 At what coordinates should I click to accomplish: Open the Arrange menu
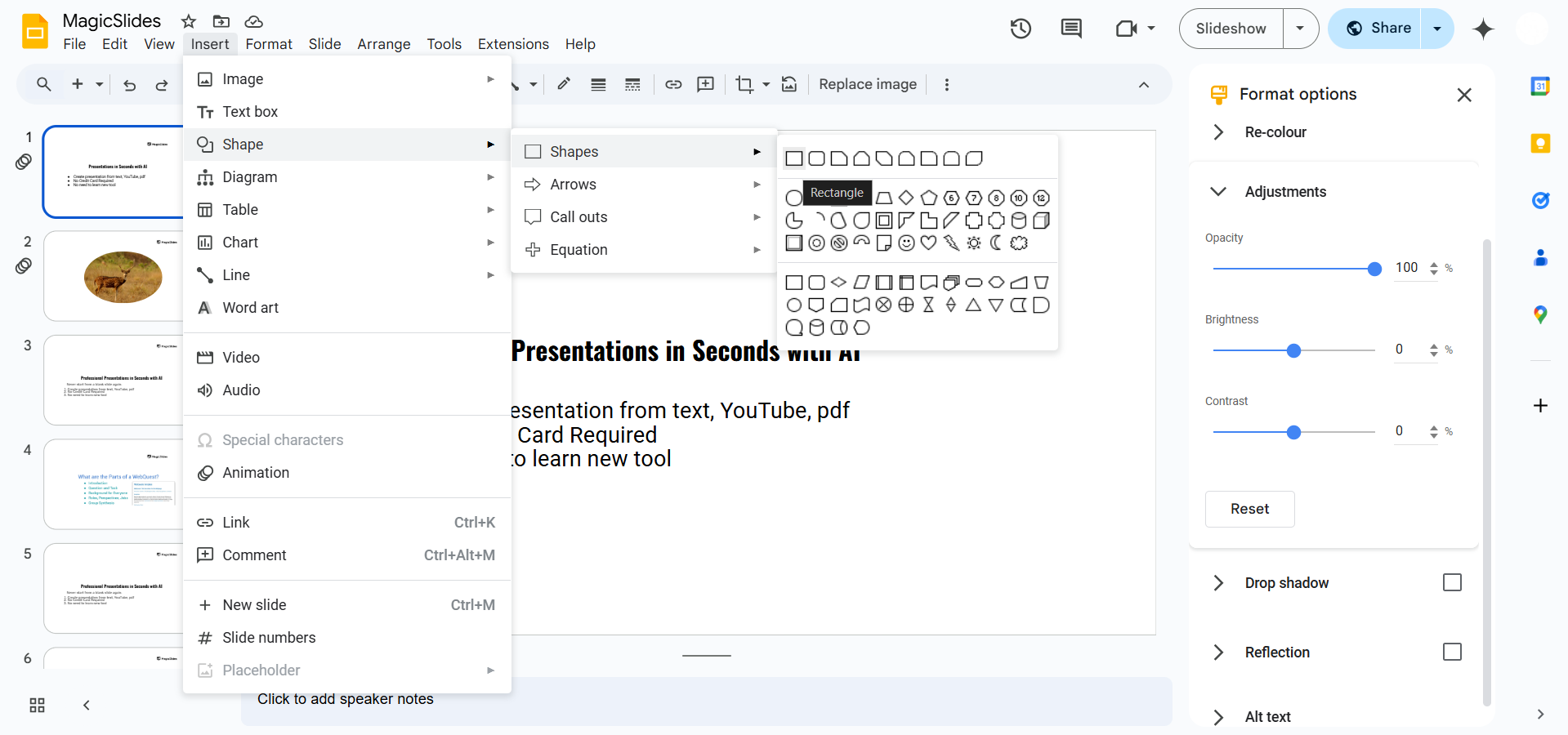[384, 44]
